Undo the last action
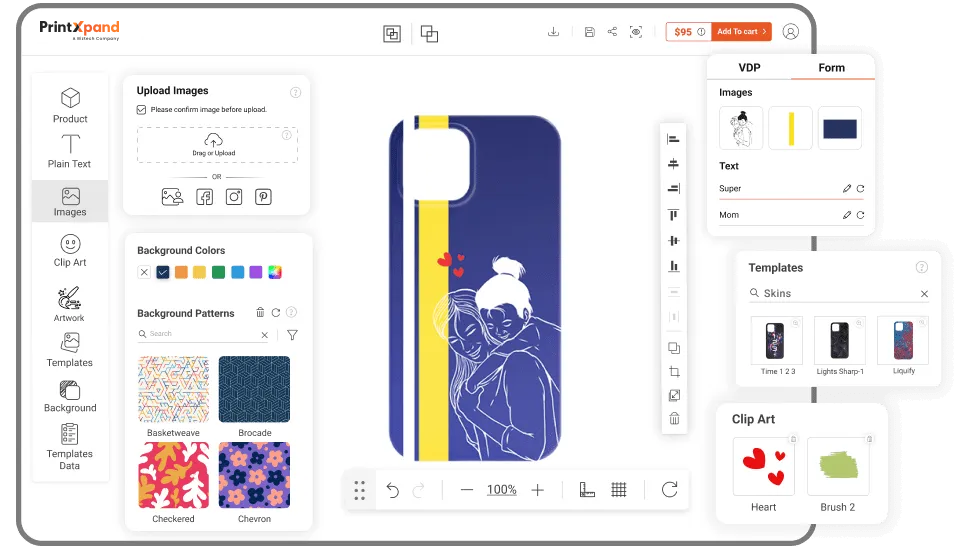 tap(392, 490)
